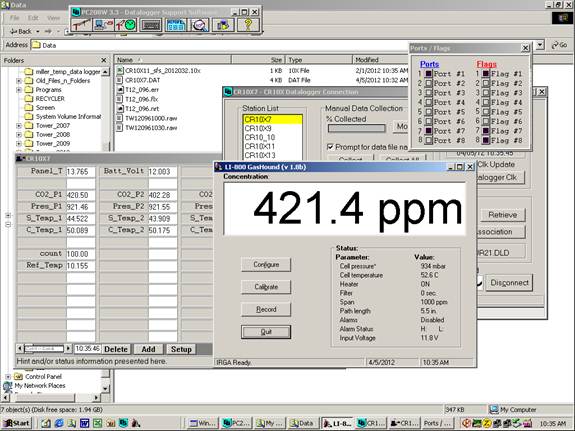Open the PC208W Status tool (green clock icon)

[126, 25]
